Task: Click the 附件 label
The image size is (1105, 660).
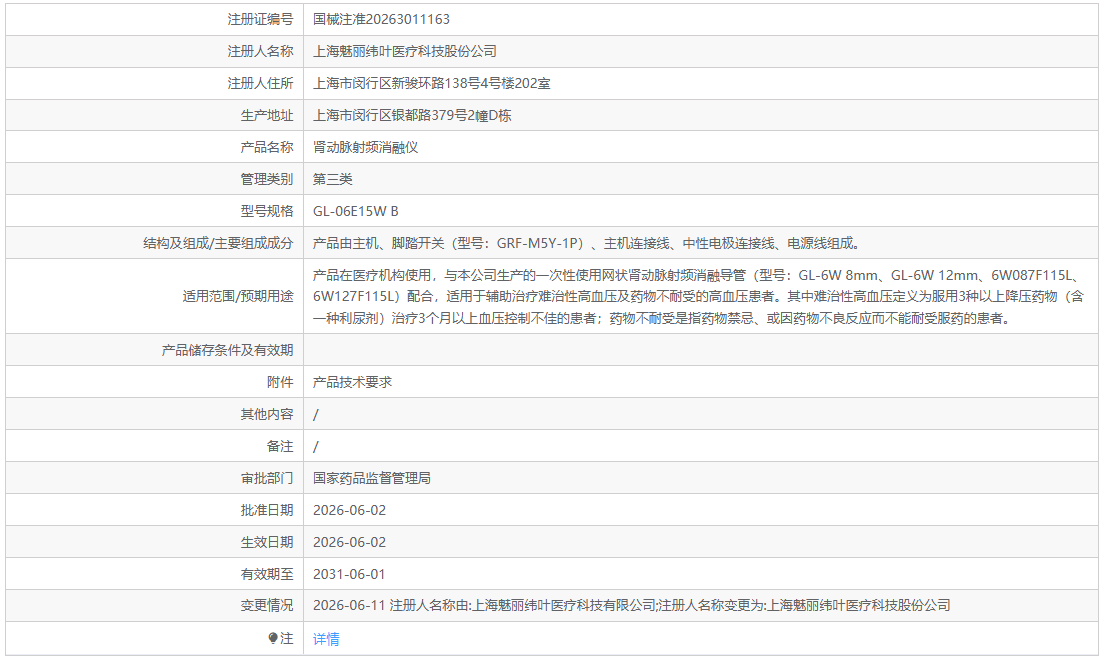Action: click(280, 382)
